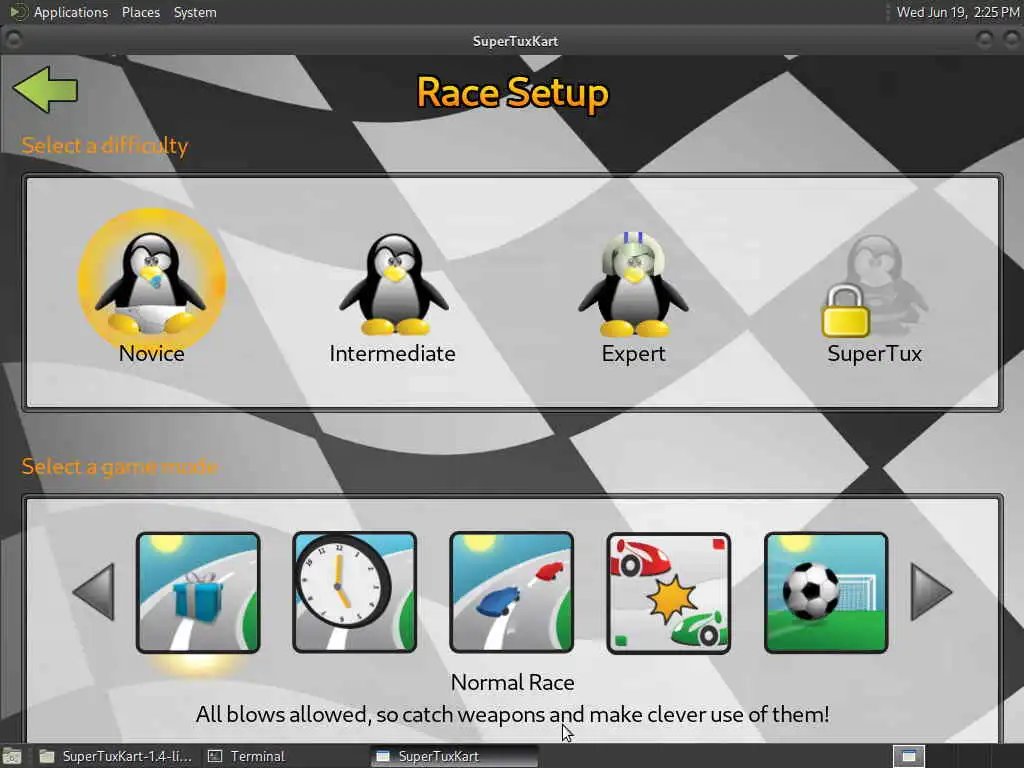Pick Expert difficulty penguin with helmet
The image size is (1024, 768).
click(x=633, y=284)
